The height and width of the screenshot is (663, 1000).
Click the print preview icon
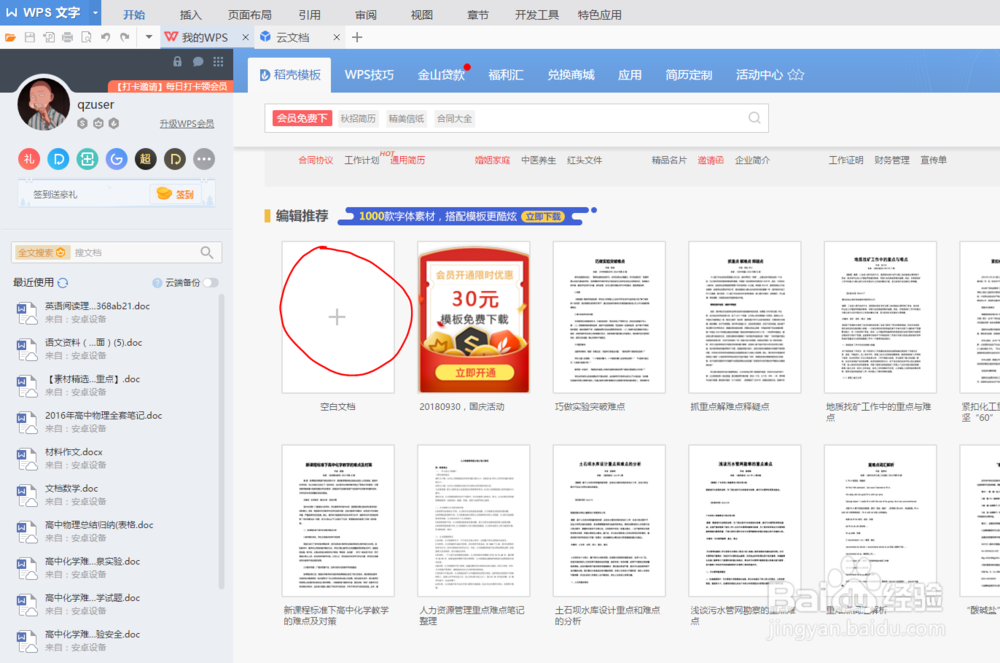(86, 38)
